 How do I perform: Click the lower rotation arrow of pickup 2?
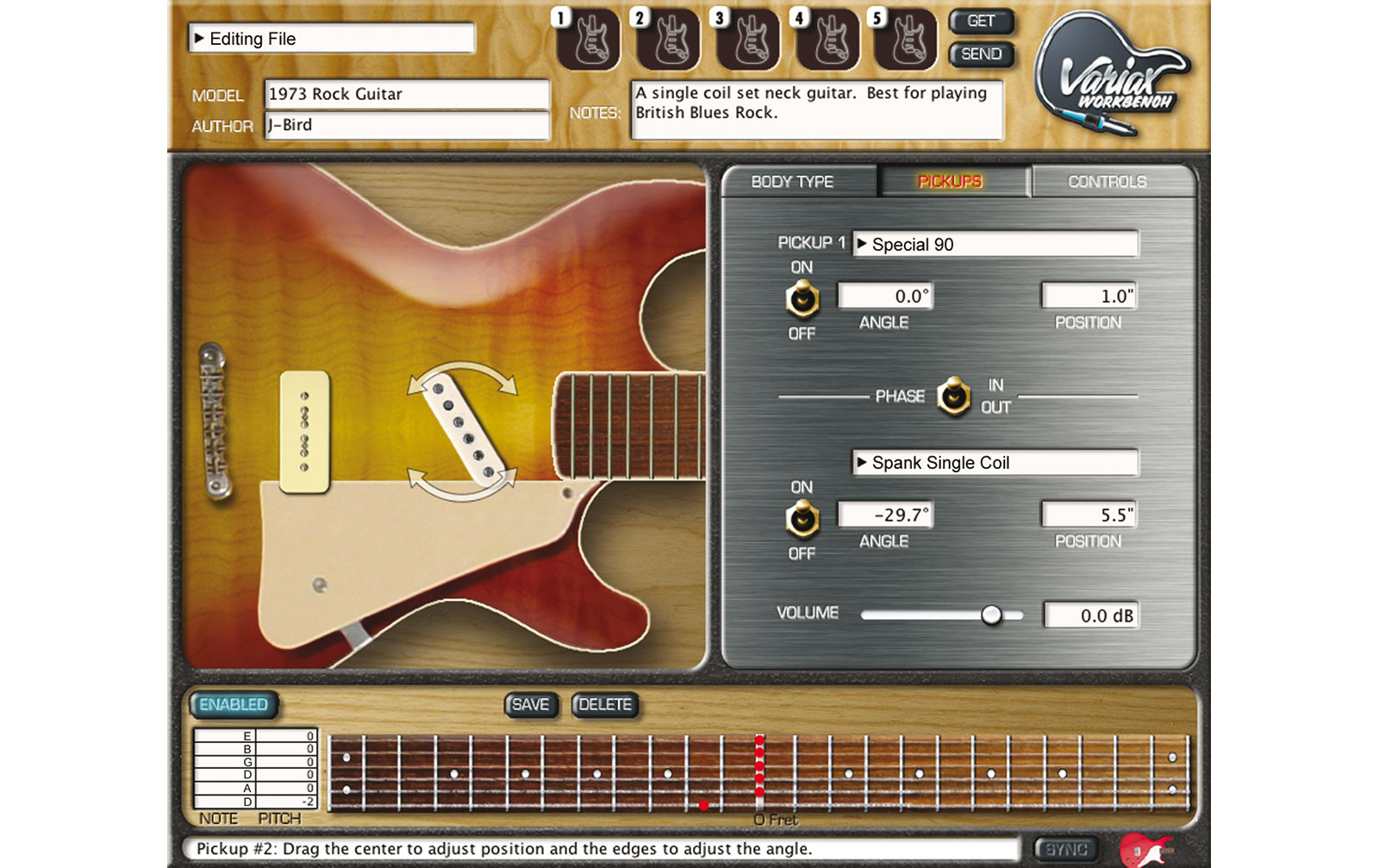pyautogui.click(x=463, y=485)
